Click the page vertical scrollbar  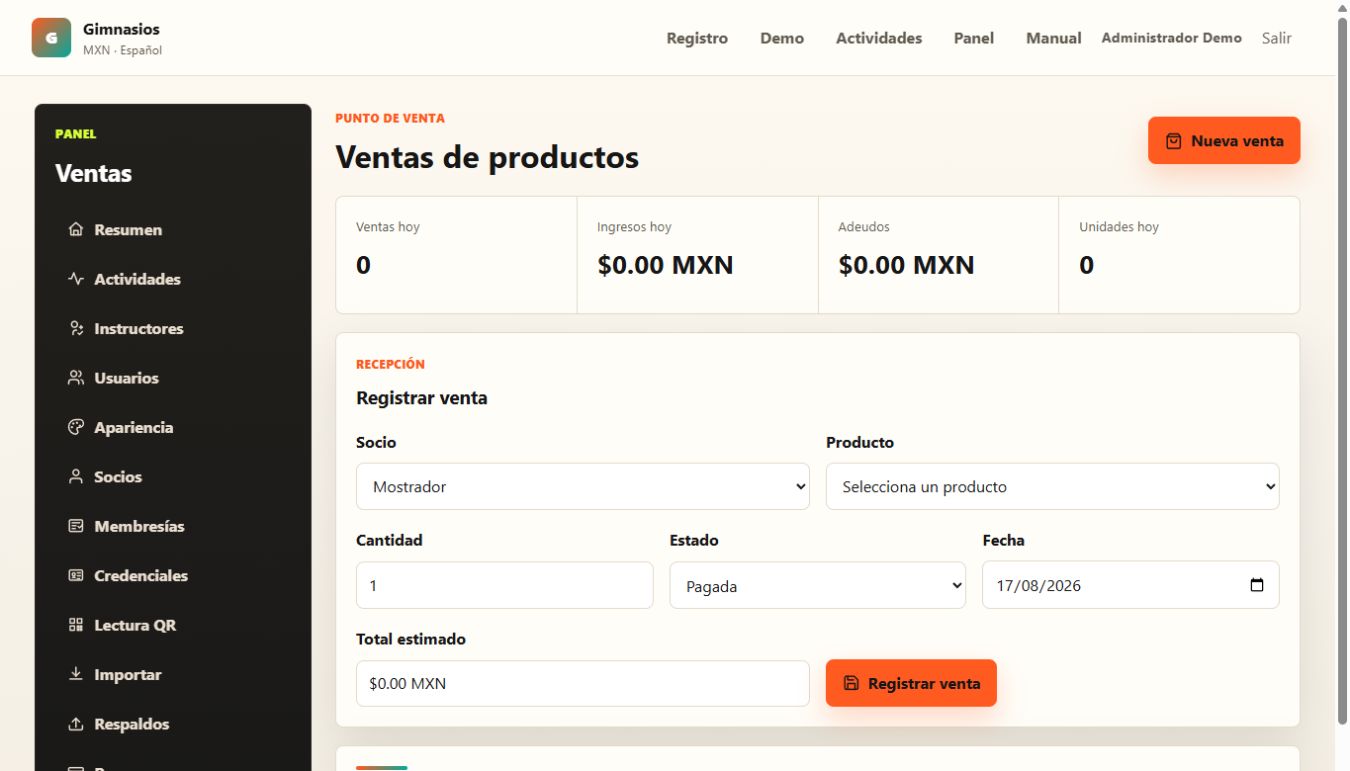[x=1342, y=372]
